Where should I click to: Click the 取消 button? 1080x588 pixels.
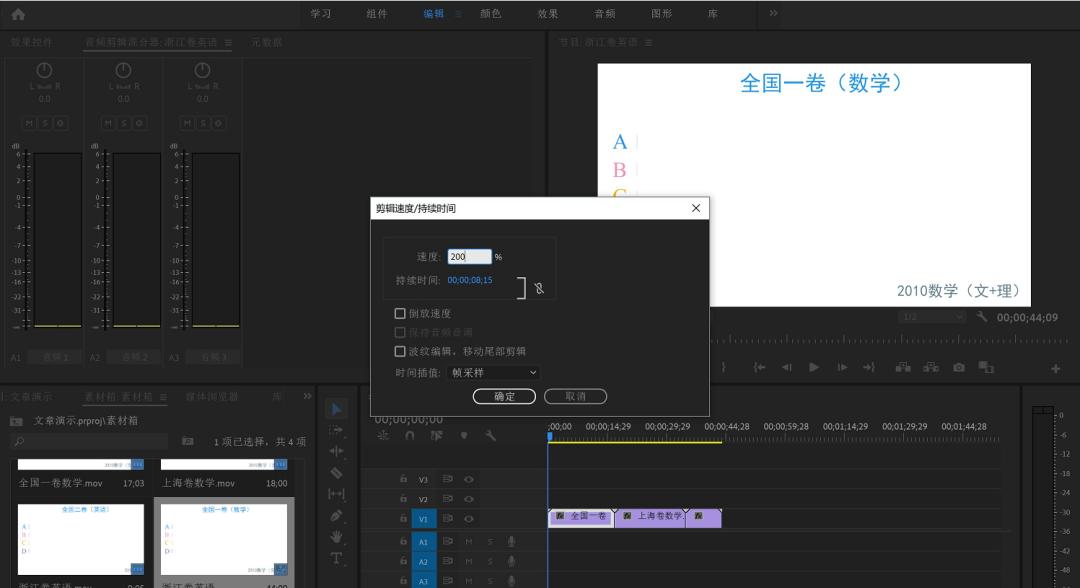point(575,397)
